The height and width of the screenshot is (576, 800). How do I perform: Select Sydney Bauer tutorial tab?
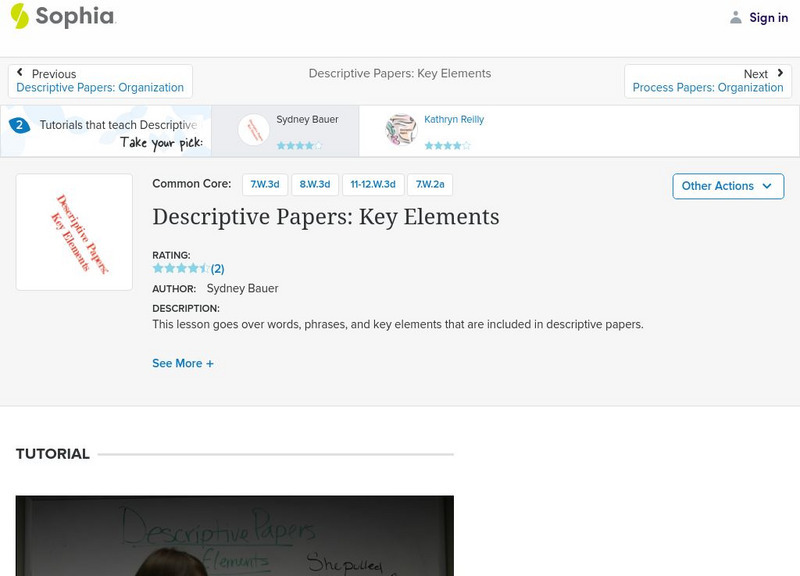(x=285, y=131)
